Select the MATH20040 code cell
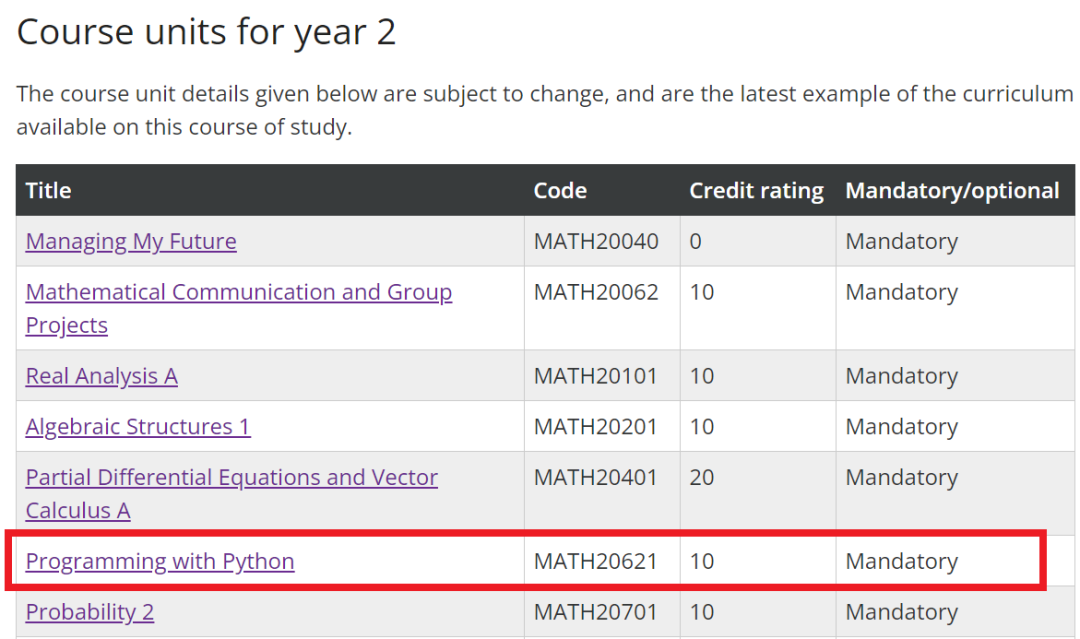This screenshot has height=639, width=1080. pyautogui.click(x=596, y=242)
